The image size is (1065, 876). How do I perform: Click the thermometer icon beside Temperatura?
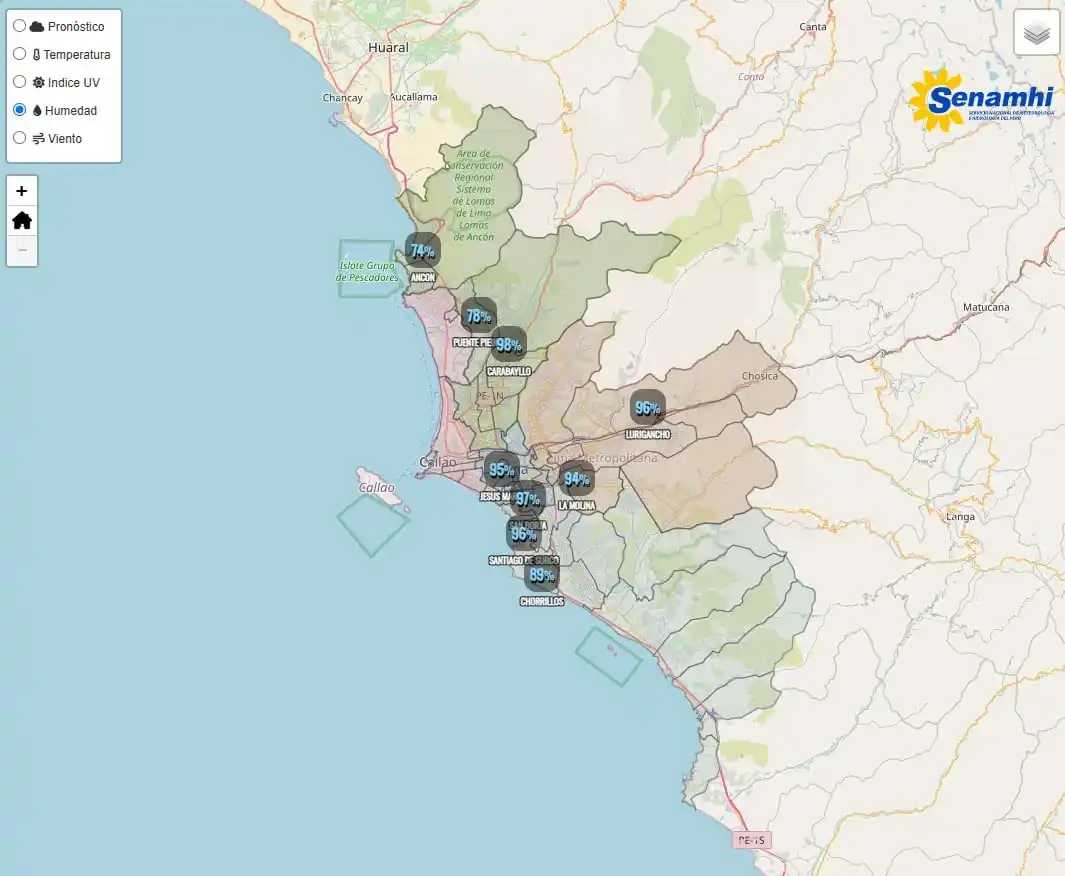point(37,54)
